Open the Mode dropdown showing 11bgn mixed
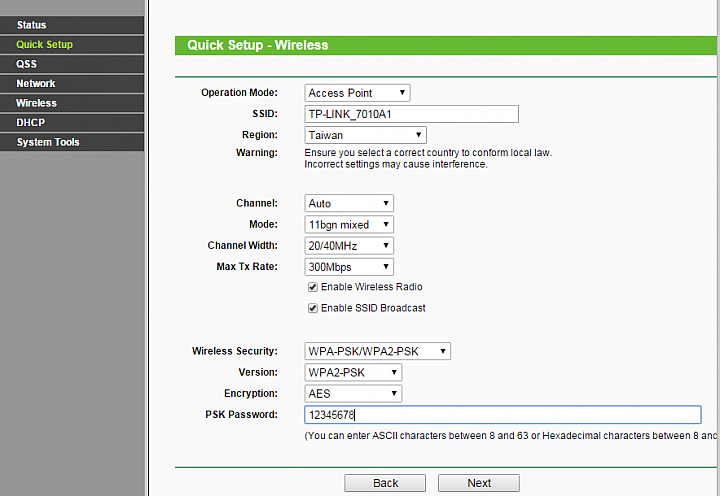720x496 pixels. pos(349,225)
